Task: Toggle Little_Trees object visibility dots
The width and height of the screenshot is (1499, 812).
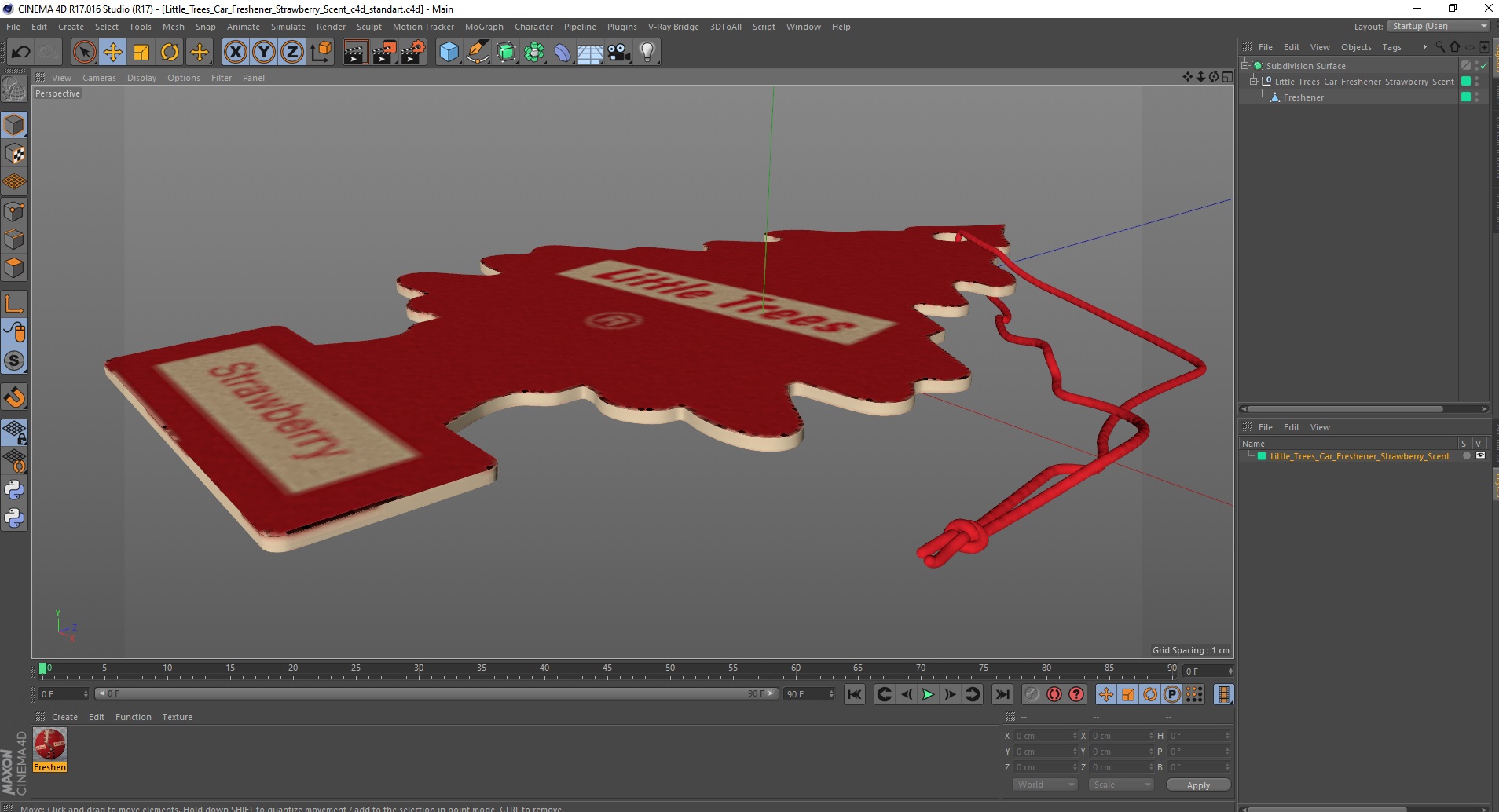Action: 1477,82
